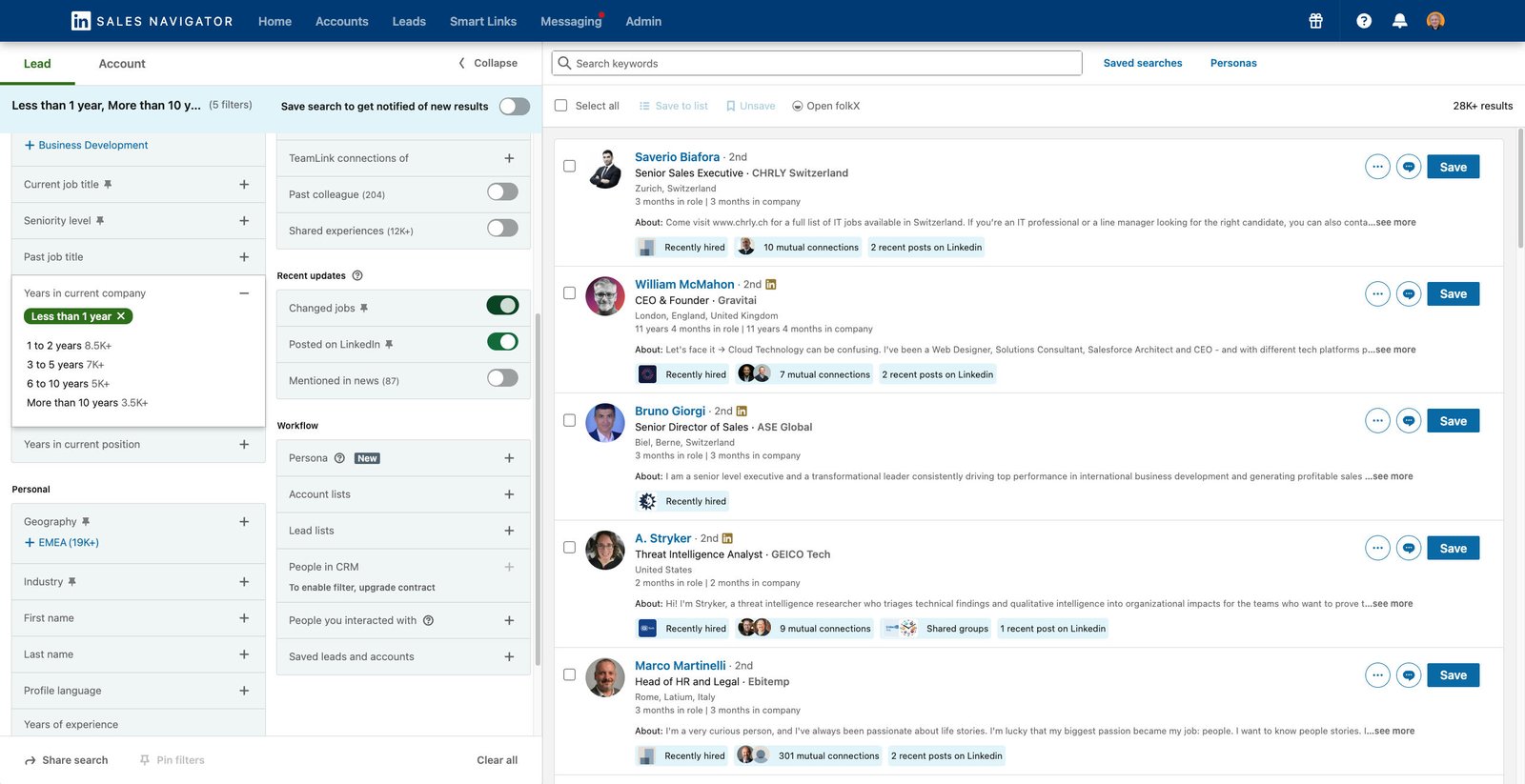Open the gift icon in the top bar

click(1315, 21)
